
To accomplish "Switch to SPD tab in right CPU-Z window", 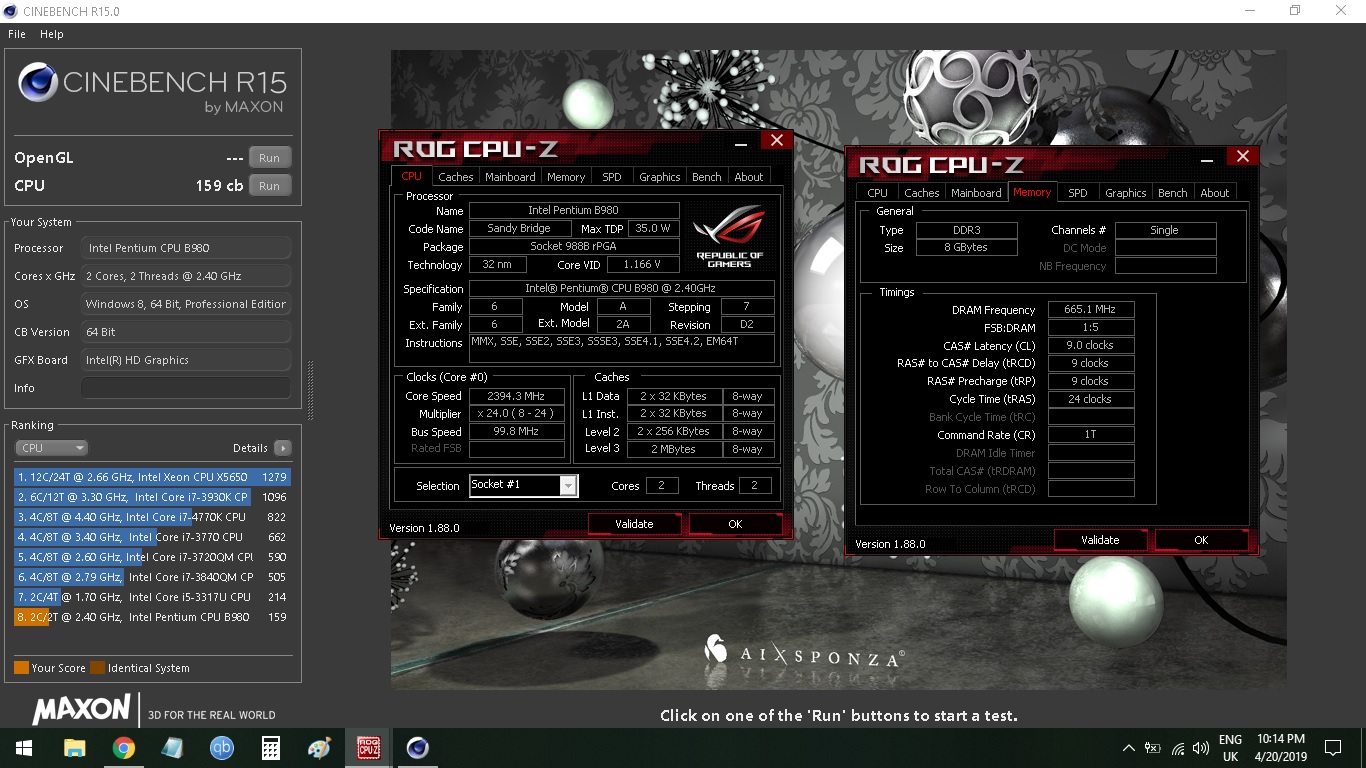I will [1078, 193].
